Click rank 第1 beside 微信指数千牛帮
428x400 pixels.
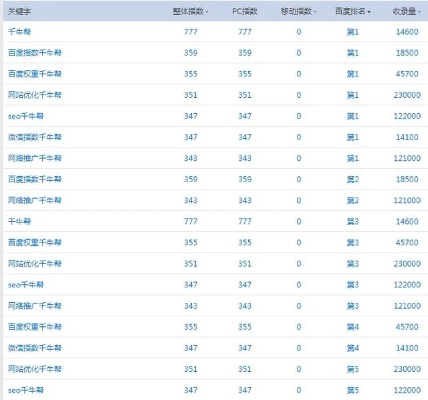pos(353,137)
